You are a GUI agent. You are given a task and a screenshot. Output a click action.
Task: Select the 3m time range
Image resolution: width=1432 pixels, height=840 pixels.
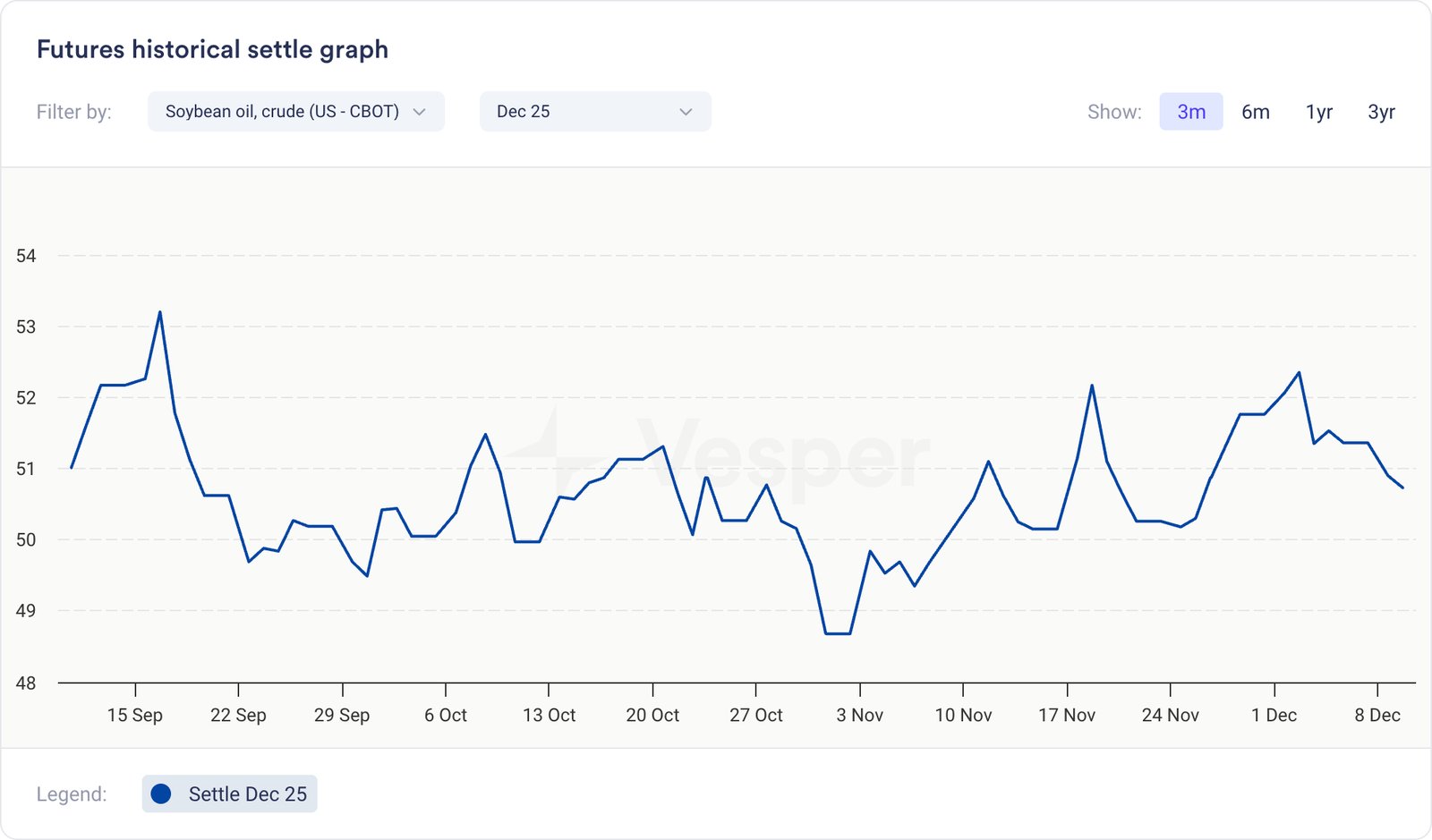[1190, 112]
